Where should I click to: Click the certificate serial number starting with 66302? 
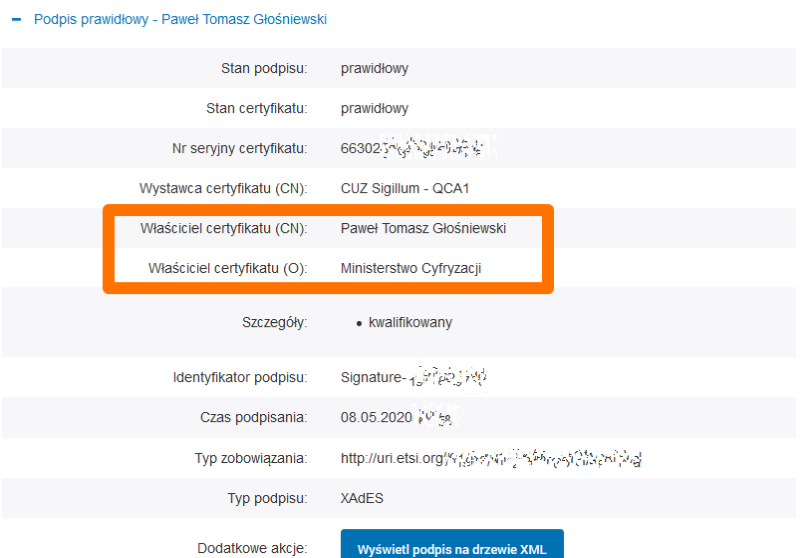[x=412, y=148]
